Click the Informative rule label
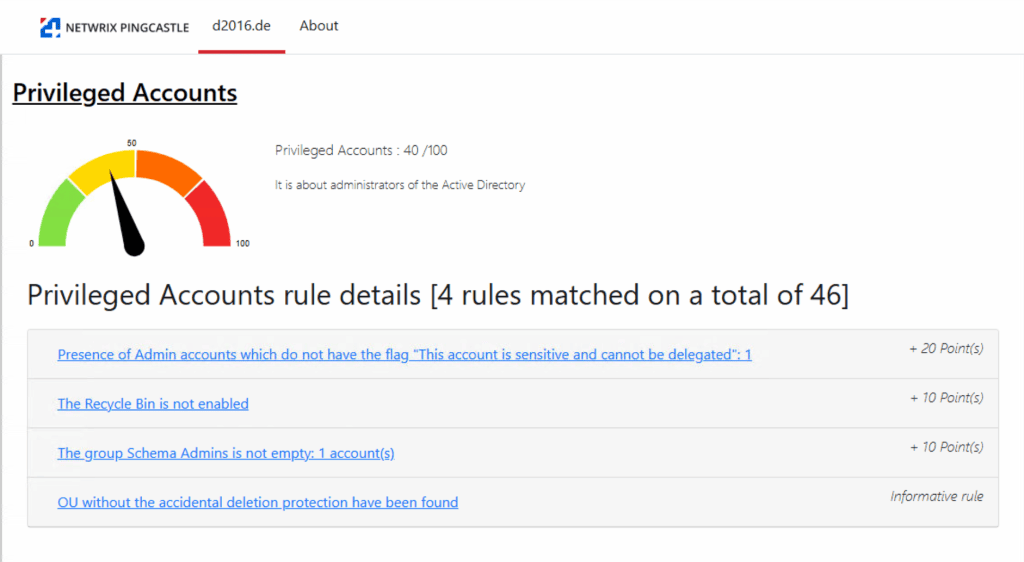The height and width of the screenshot is (562, 1024). [x=937, y=496]
